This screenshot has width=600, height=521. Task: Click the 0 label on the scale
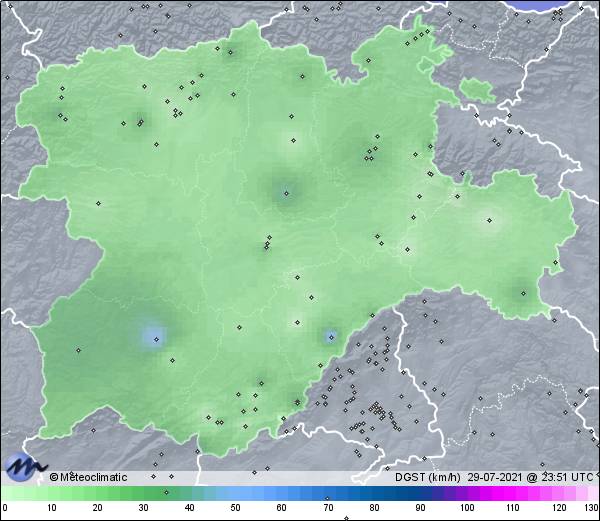click(5, 508)
